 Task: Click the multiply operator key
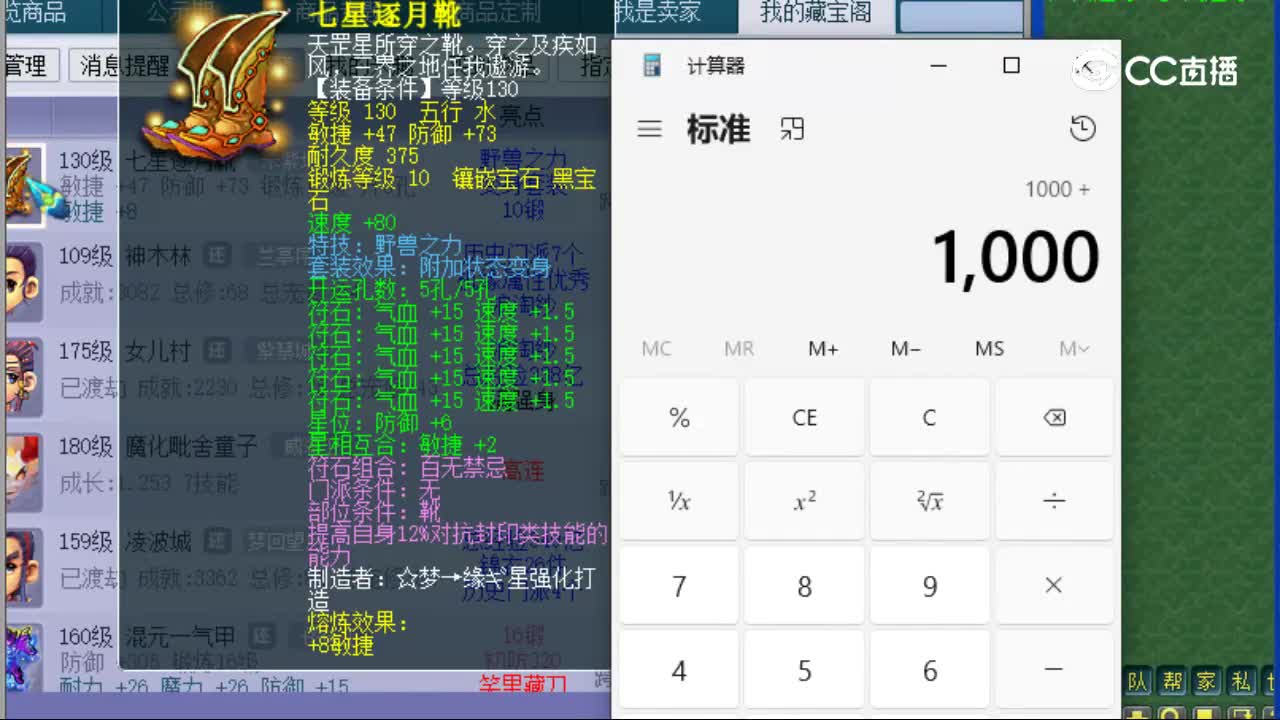(1054, 586)
